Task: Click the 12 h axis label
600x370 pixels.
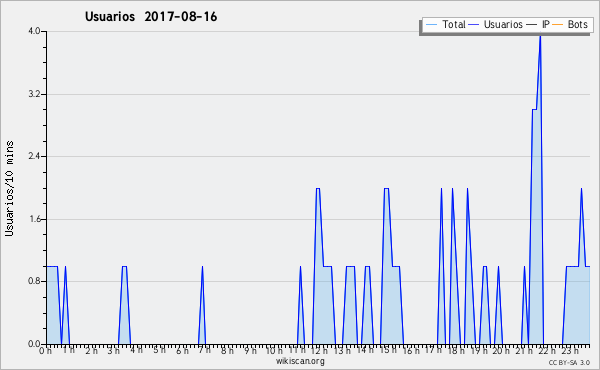Action: (319, 350)
